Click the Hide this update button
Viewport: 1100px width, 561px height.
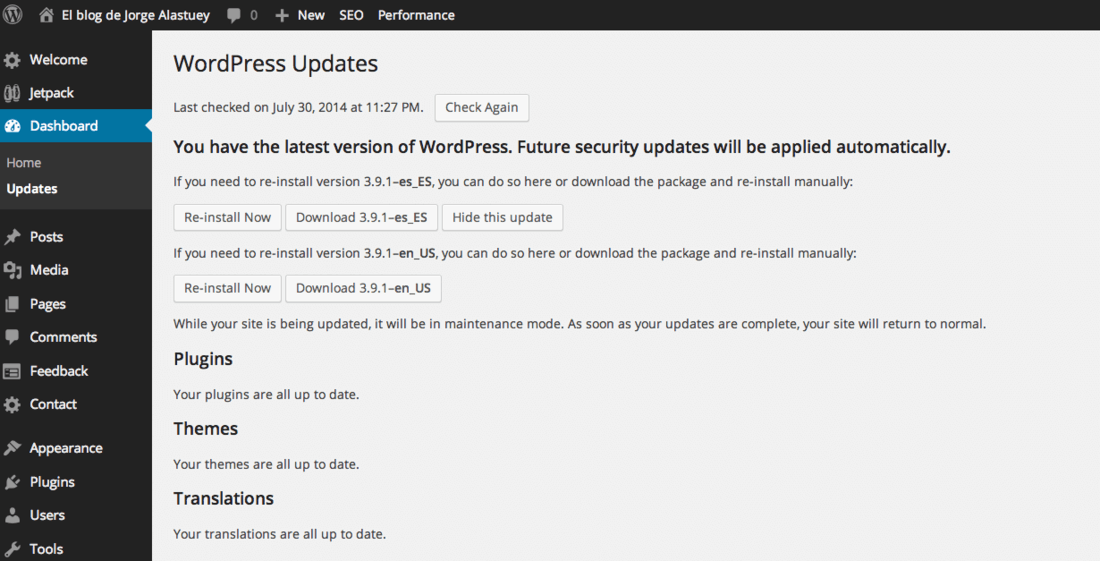502,217
